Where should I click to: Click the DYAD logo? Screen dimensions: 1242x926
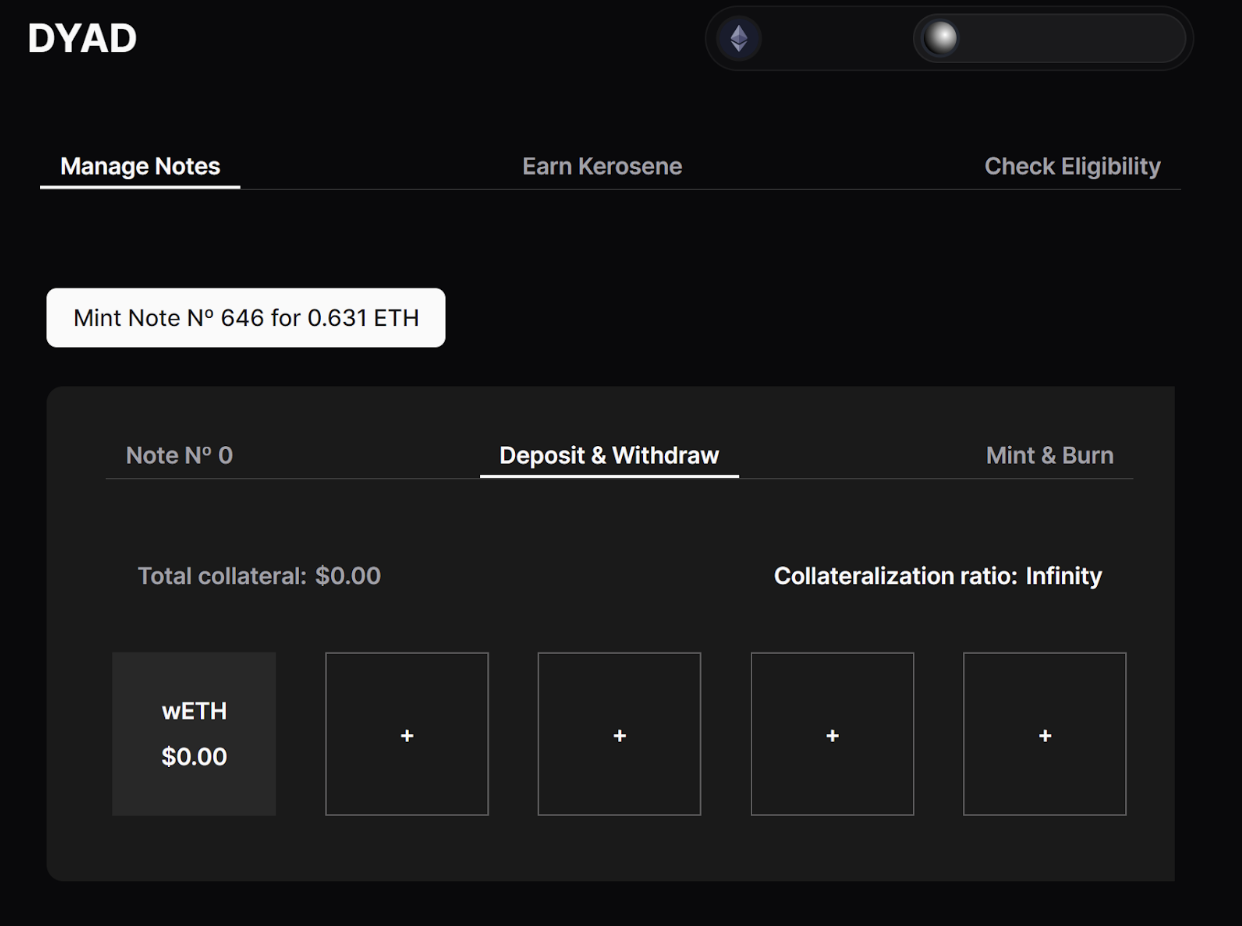[x=82, y=39]
